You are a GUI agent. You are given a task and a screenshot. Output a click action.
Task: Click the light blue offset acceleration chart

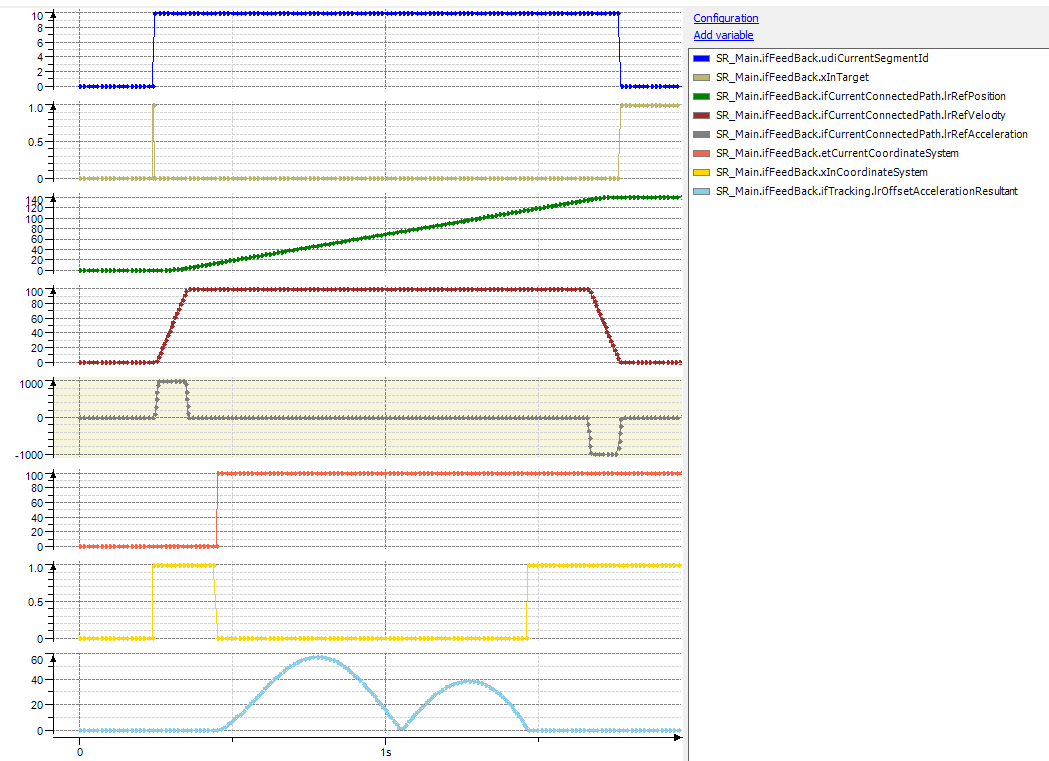[x=368, y=694]
